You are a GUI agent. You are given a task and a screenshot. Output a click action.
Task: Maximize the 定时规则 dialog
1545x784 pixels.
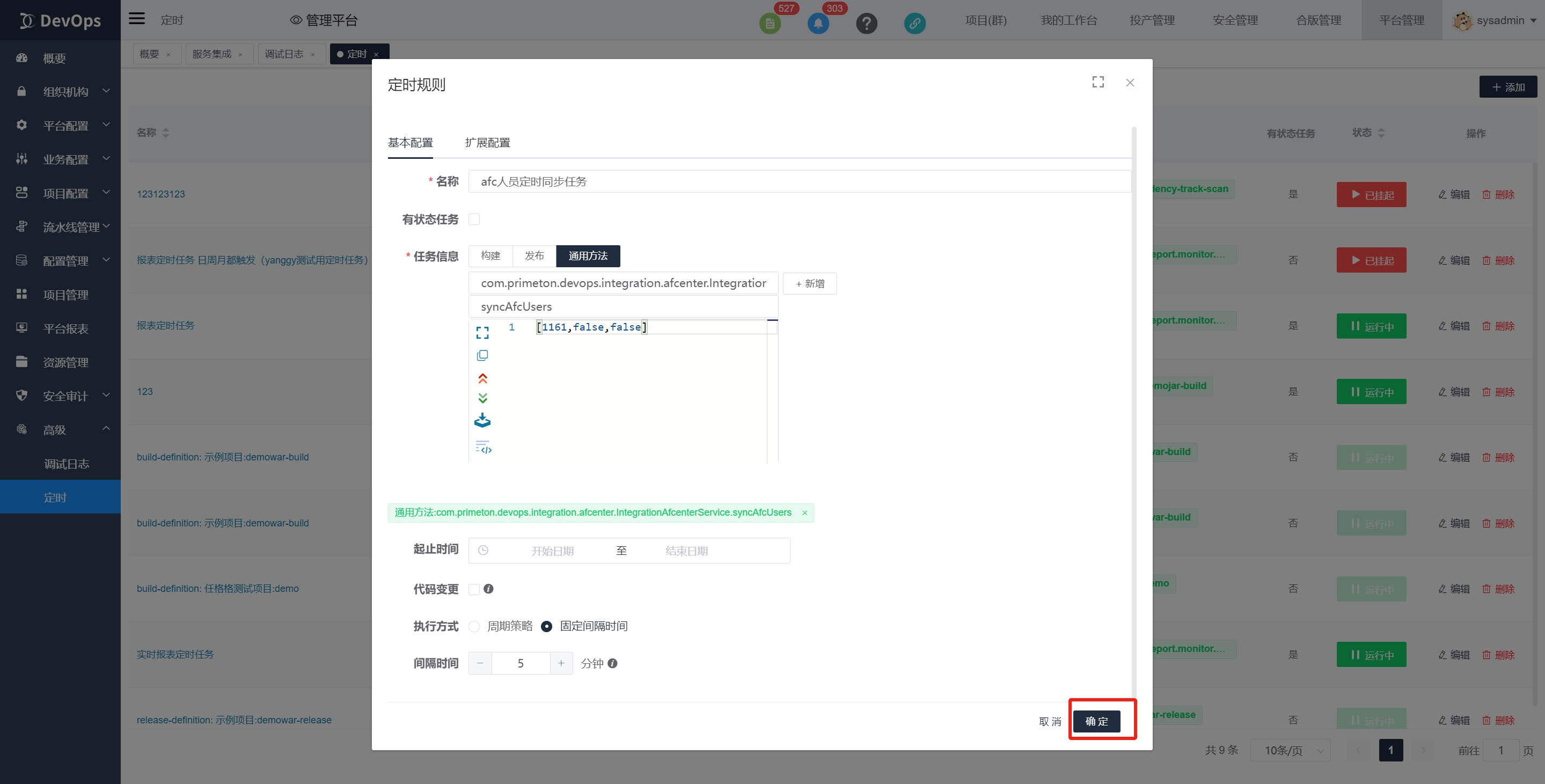coord(1097,82)
